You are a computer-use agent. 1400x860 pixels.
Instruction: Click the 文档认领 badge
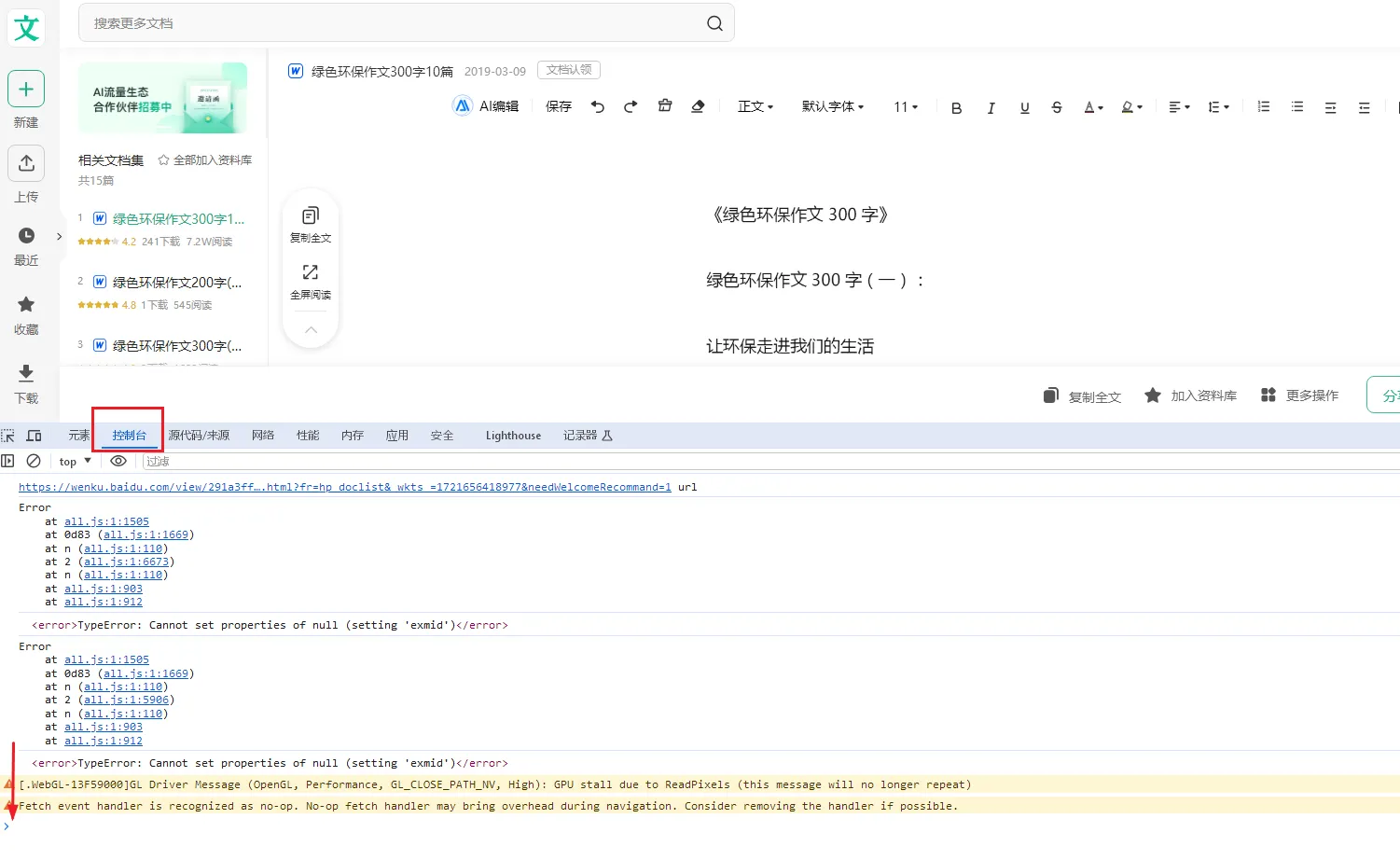[x=569, y=70]
